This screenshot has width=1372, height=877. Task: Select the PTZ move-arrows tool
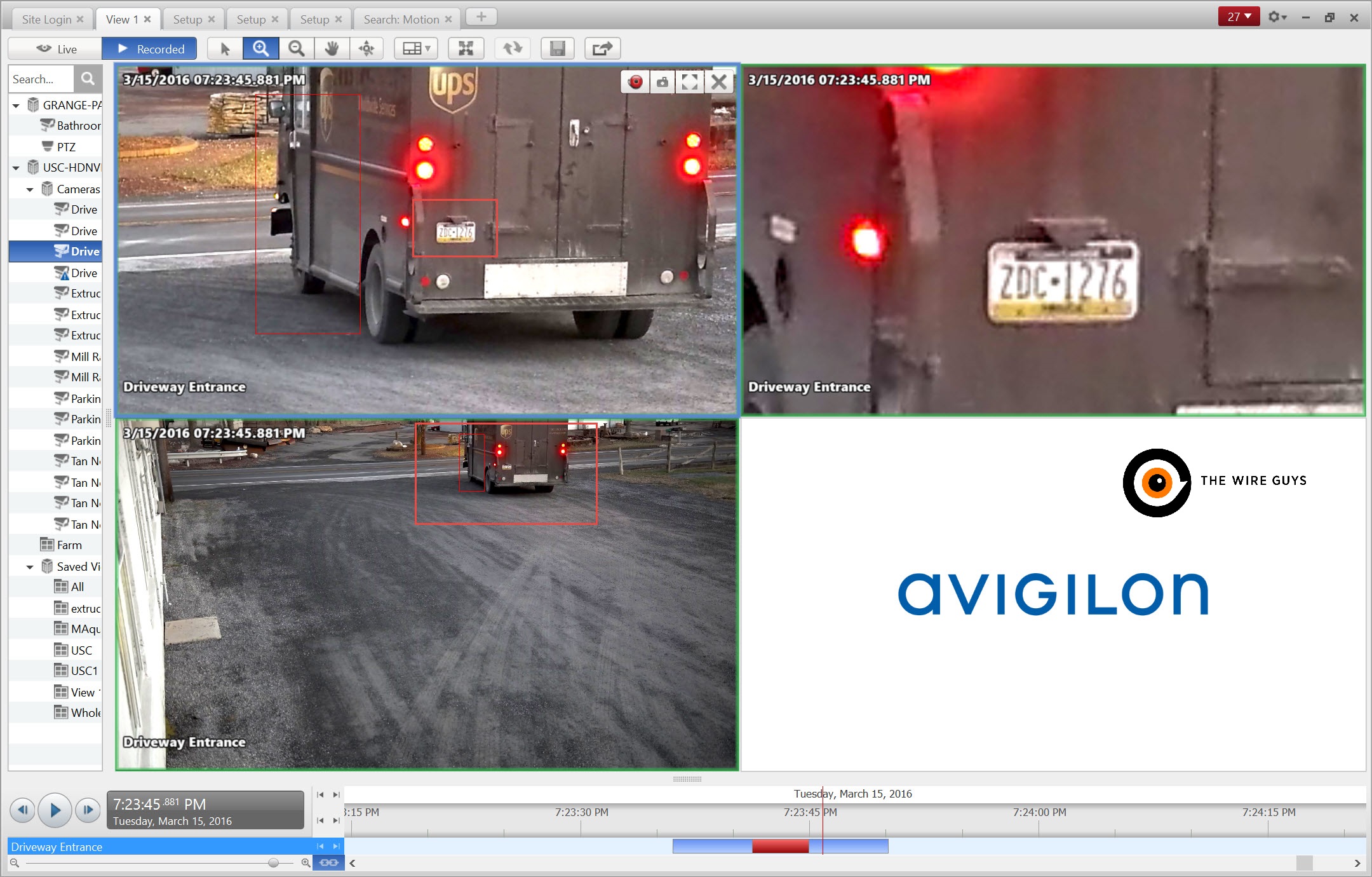pos(367,48)
